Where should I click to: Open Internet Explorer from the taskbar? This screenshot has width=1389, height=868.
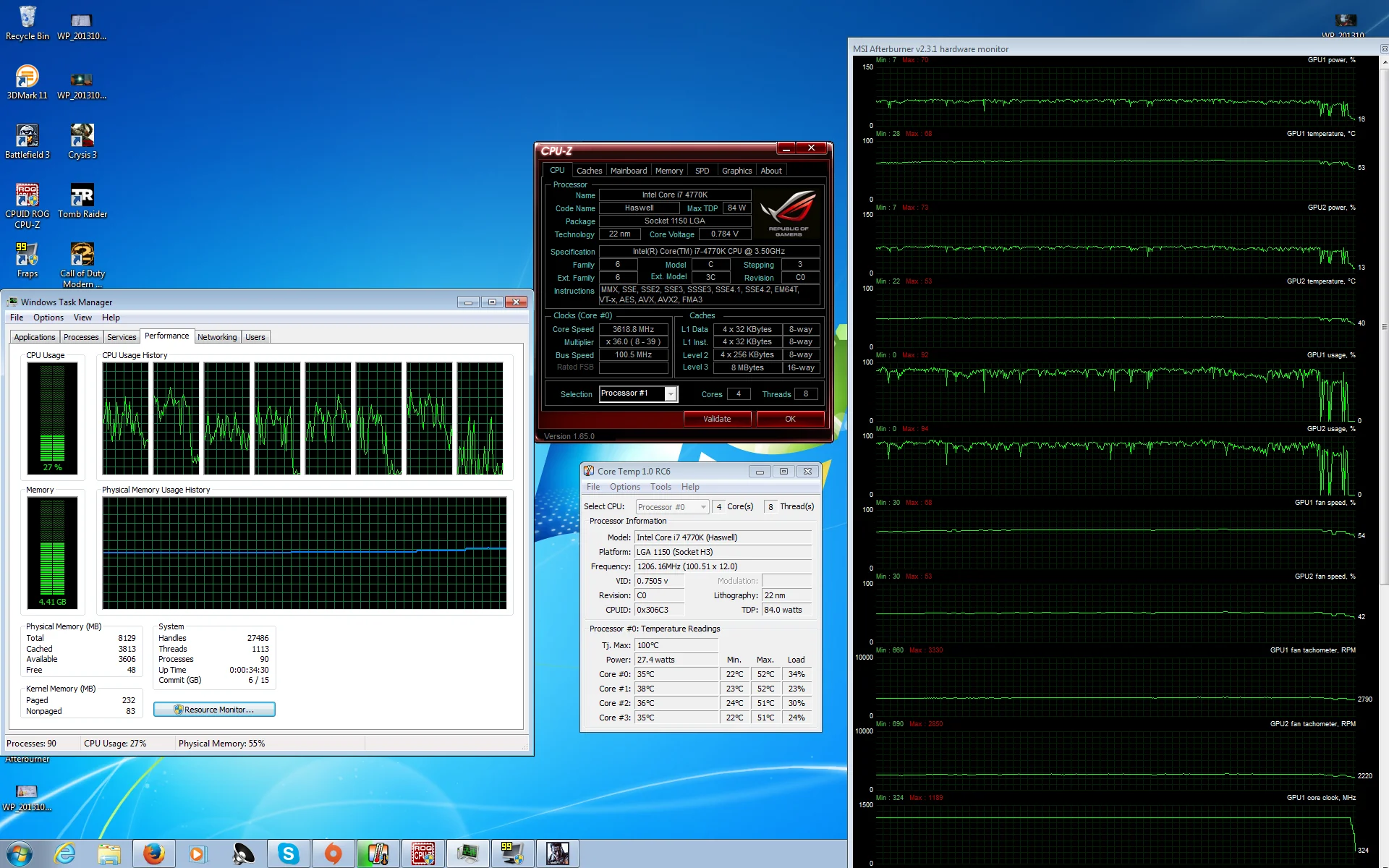[65, 854]
